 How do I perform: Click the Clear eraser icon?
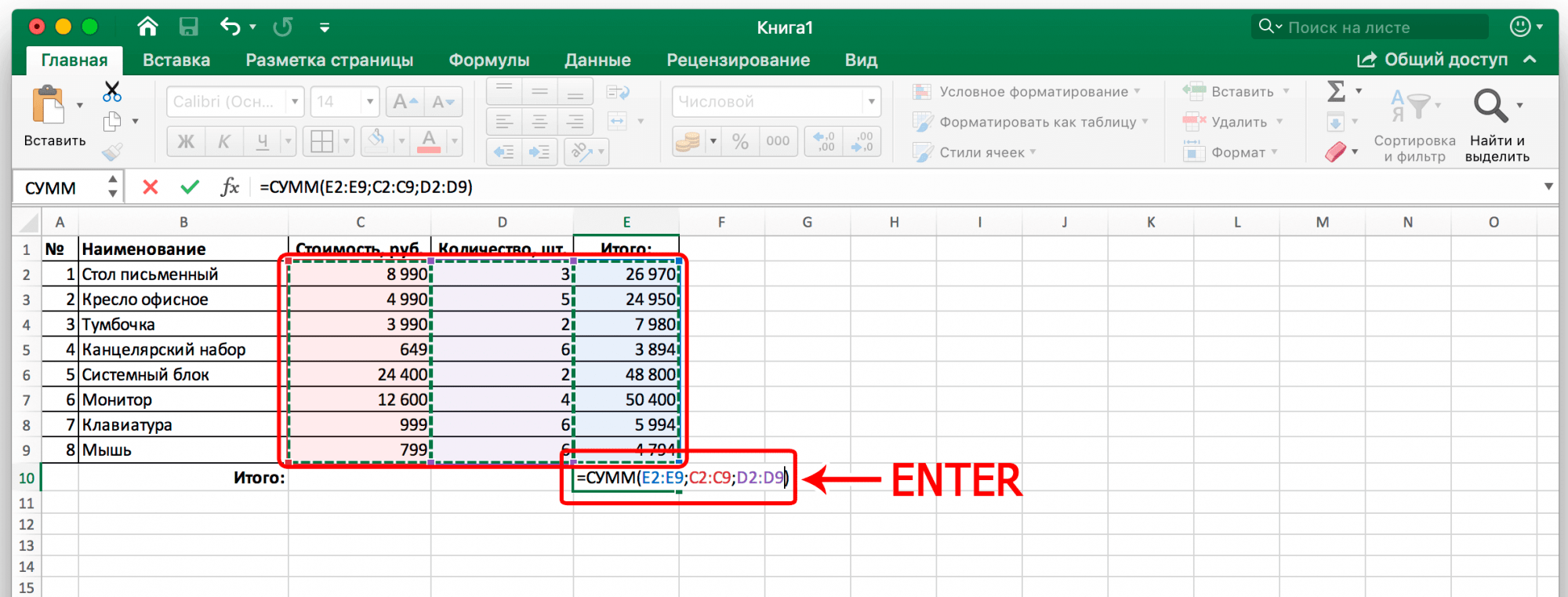pyautogui.click(x=1336, y=151)
